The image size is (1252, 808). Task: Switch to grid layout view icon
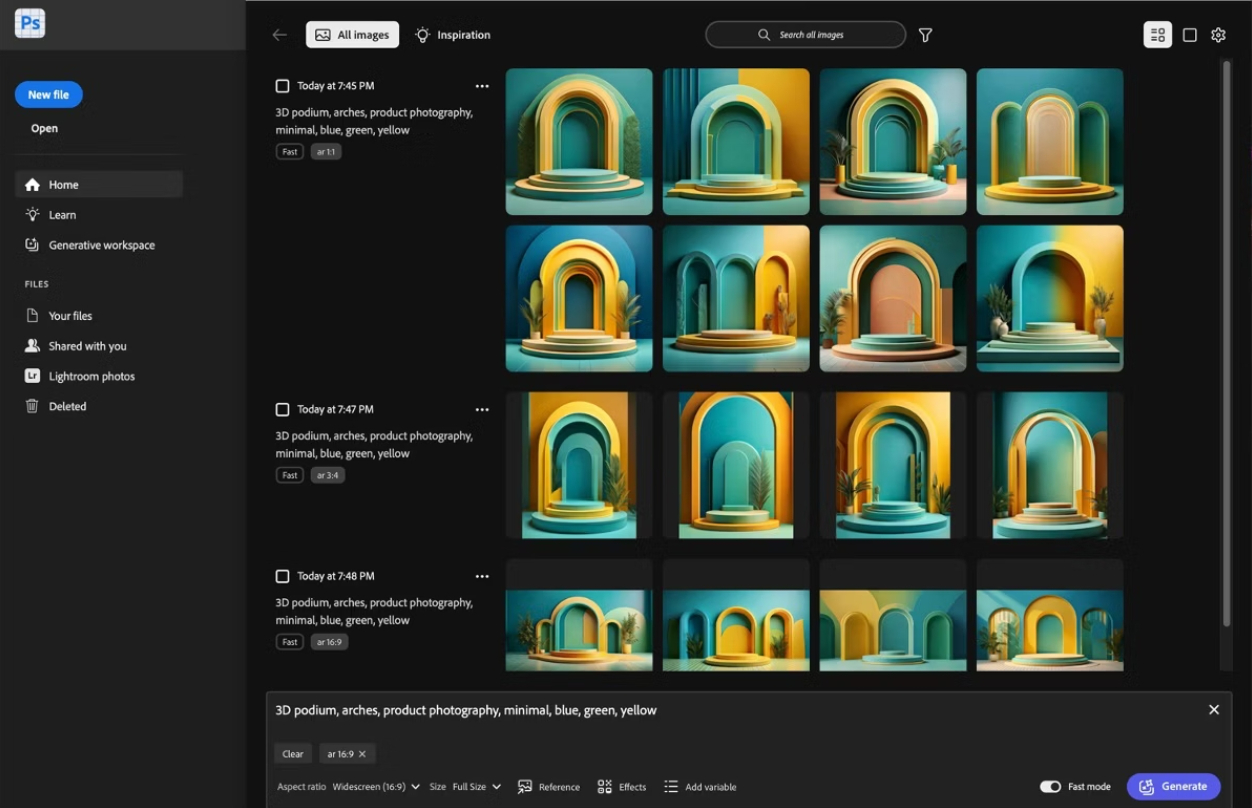click(1157, 35)
